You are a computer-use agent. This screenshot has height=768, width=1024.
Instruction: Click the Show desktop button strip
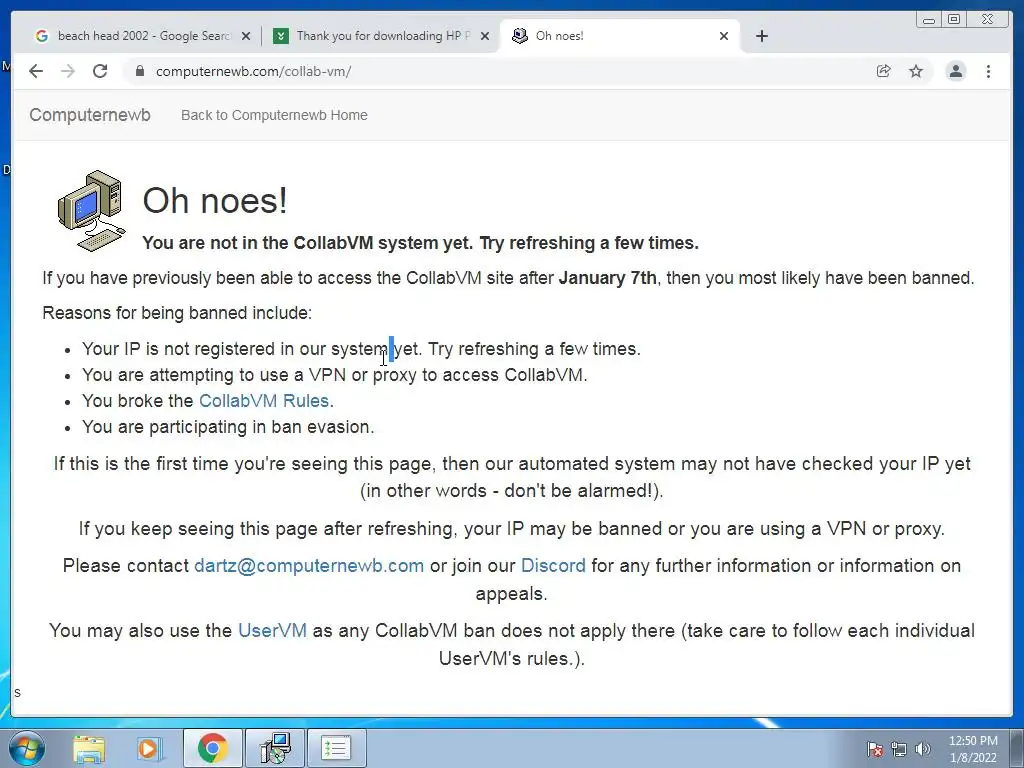point(1019,748)
